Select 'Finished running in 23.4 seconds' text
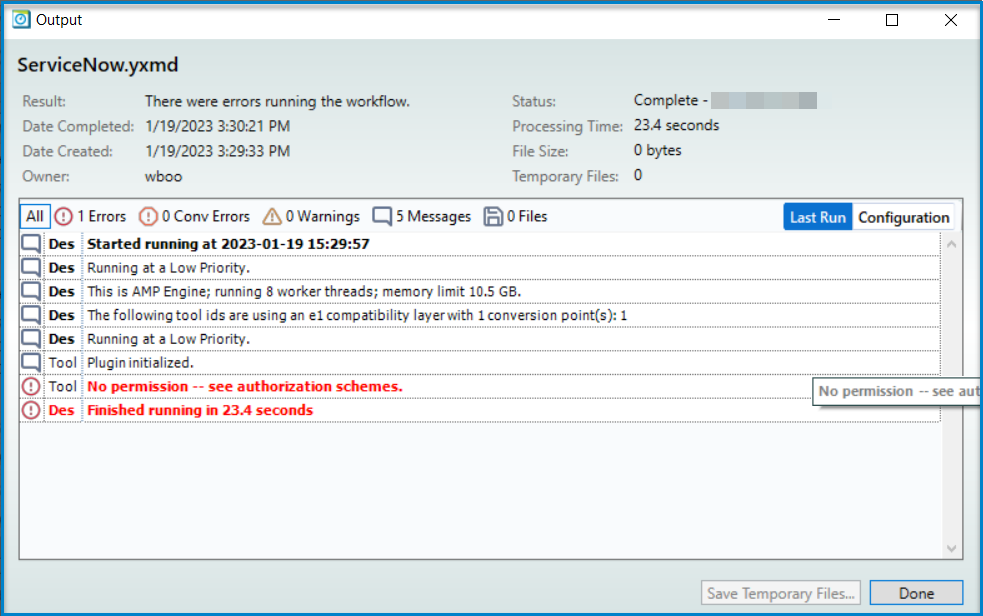 pos(200,410)
